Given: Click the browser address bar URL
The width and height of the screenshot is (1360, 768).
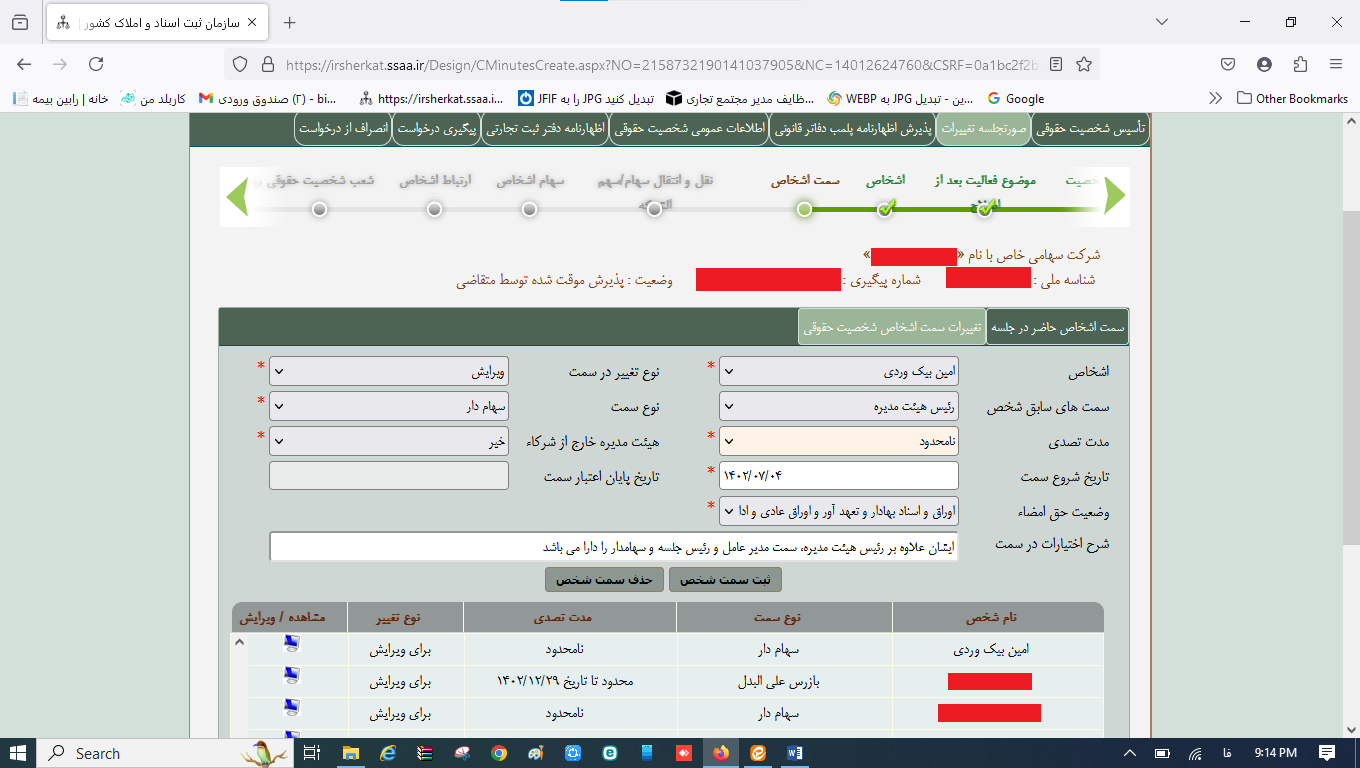Looking at the screenshot, I should click(x=661, y=64).
